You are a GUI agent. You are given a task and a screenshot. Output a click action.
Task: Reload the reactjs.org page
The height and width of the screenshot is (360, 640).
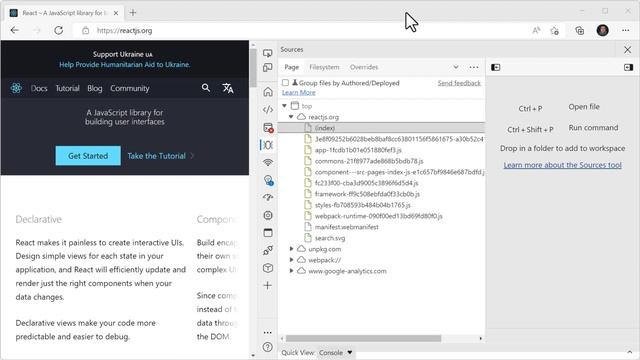(x=59, y=30)
